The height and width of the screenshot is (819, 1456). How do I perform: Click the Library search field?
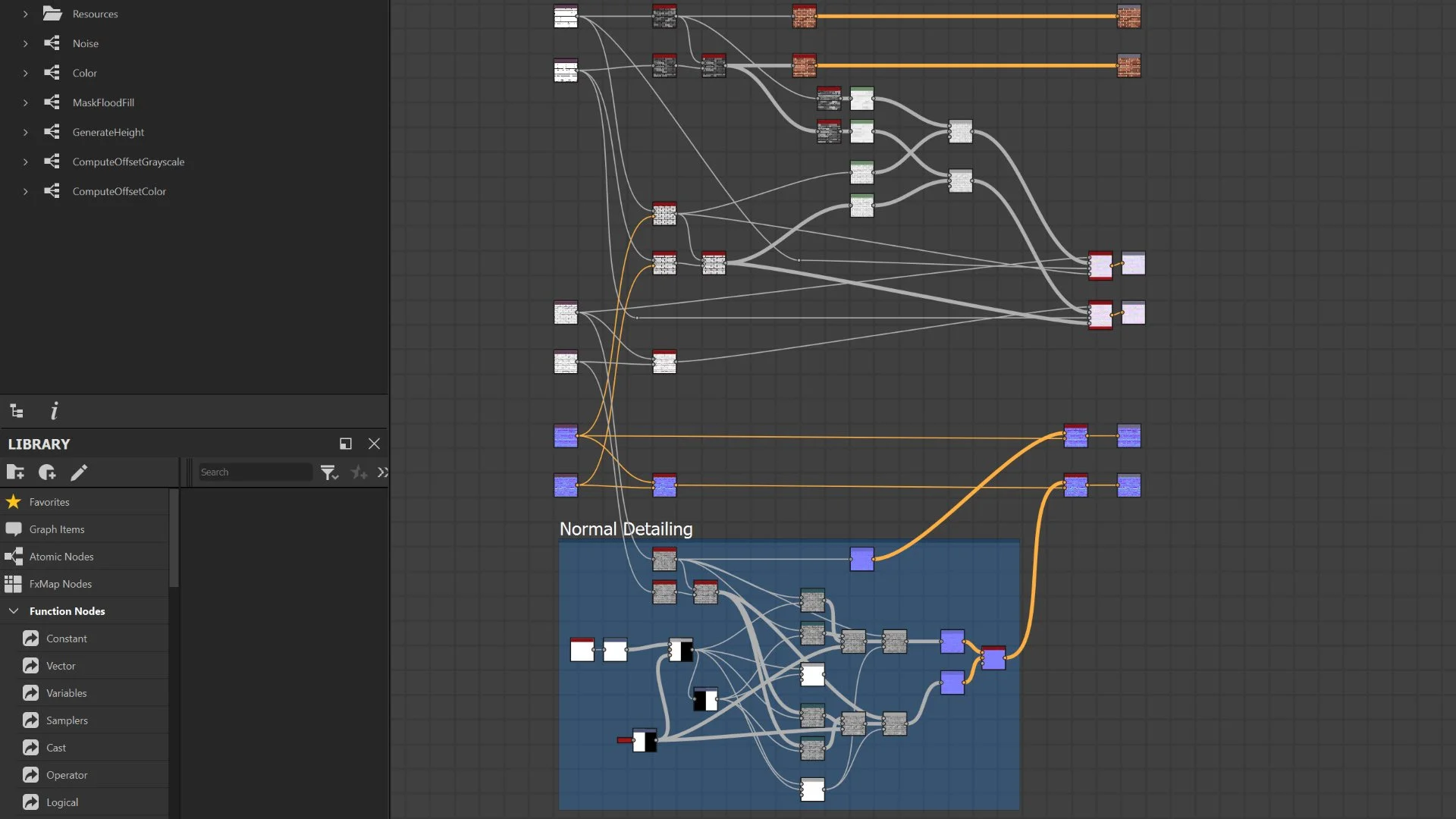point(254,472)
